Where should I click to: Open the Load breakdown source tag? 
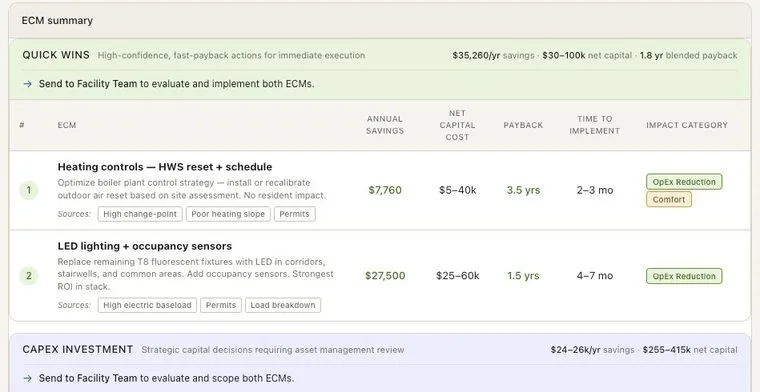click(x=283, y=305)
